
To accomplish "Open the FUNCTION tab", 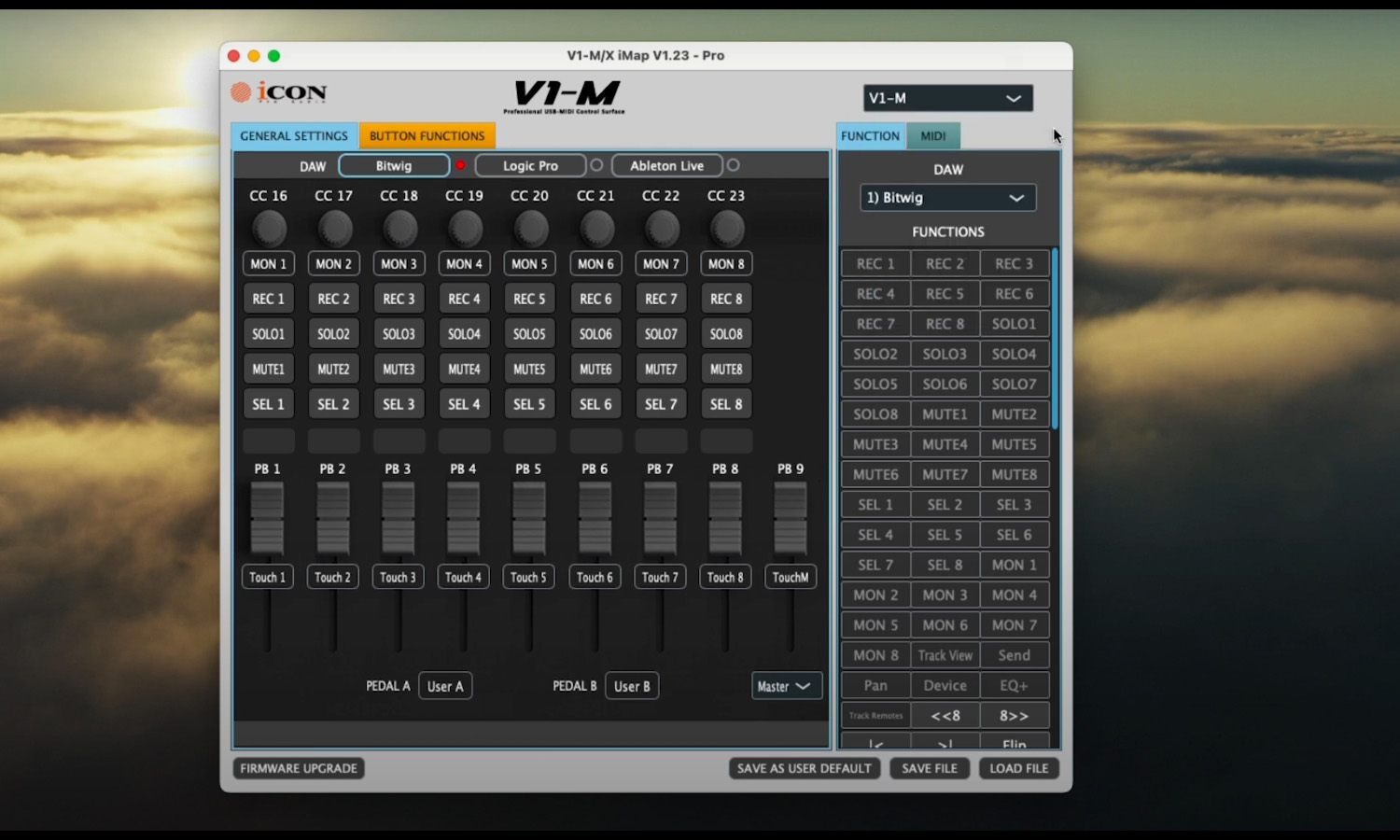I will pos(870,135).
